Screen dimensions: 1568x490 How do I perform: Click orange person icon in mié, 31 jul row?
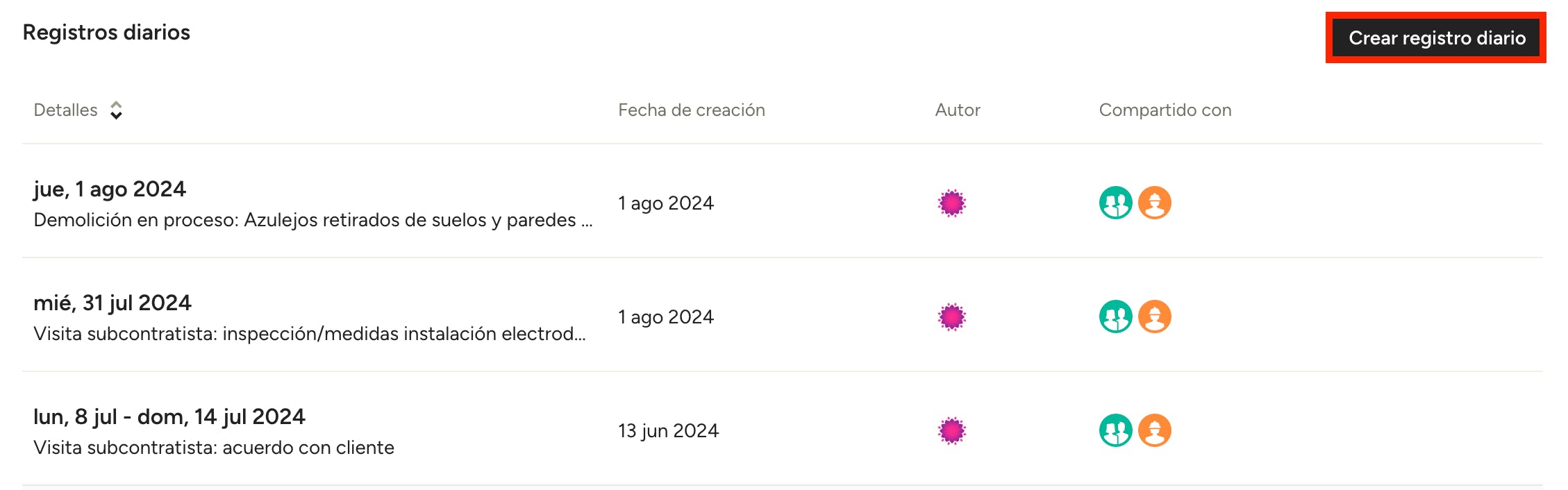tap(1154, 317)
